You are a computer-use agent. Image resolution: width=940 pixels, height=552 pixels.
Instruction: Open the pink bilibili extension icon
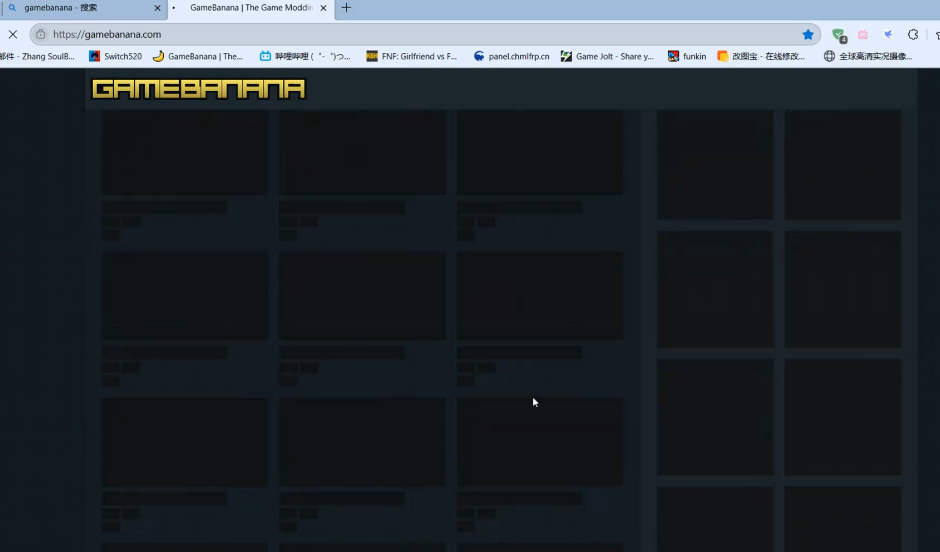(x=863, y=35)
